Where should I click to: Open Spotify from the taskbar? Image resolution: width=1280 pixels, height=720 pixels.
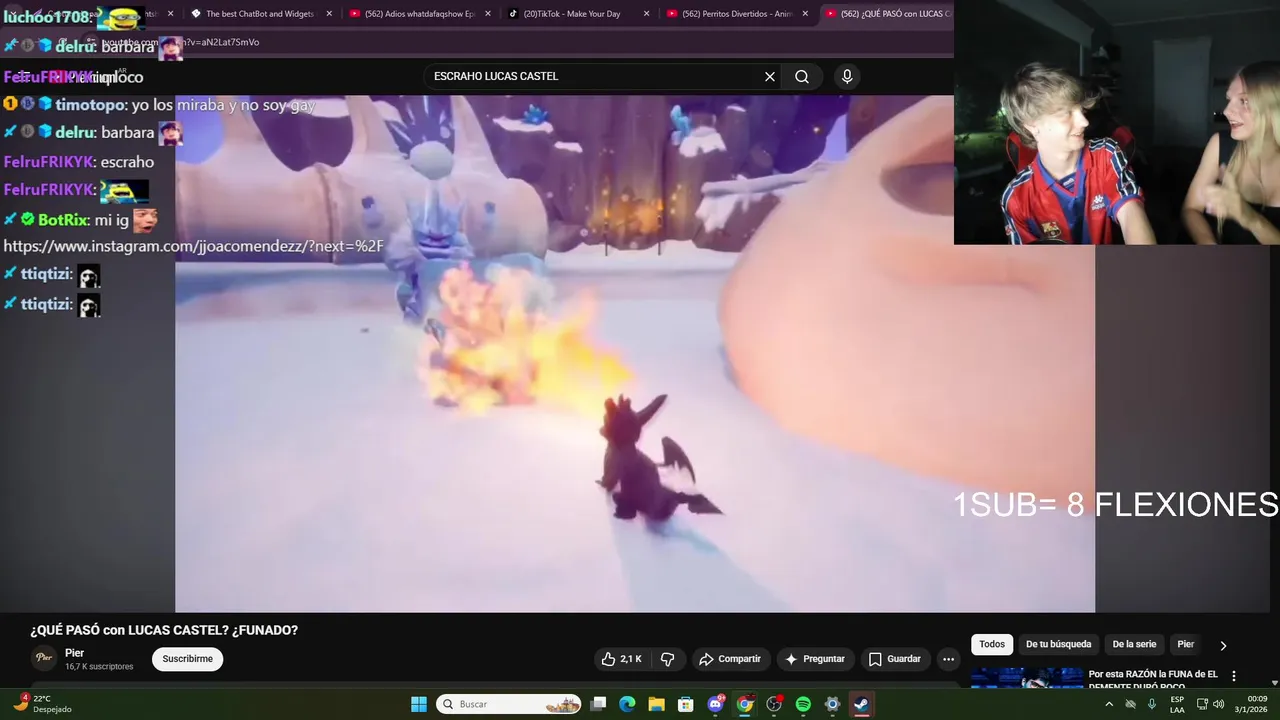[803, 704]
